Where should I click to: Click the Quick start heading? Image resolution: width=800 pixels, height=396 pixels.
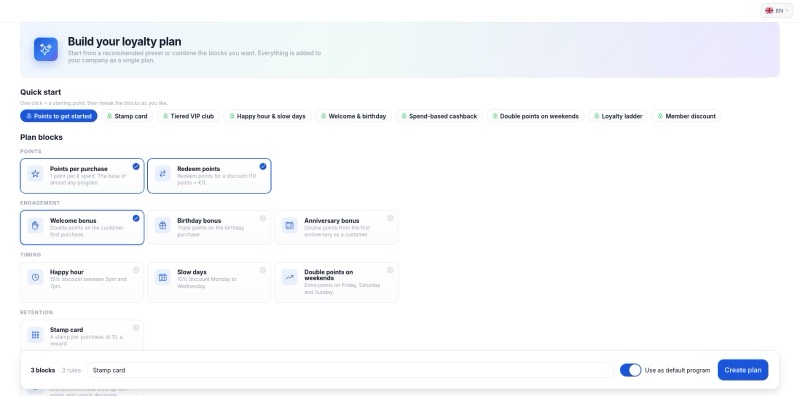point(40,92)
